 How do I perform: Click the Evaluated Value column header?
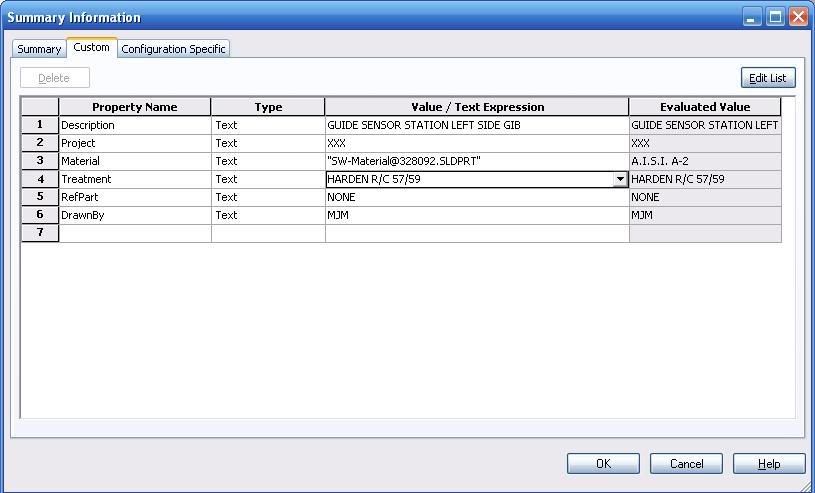point(704,107)
